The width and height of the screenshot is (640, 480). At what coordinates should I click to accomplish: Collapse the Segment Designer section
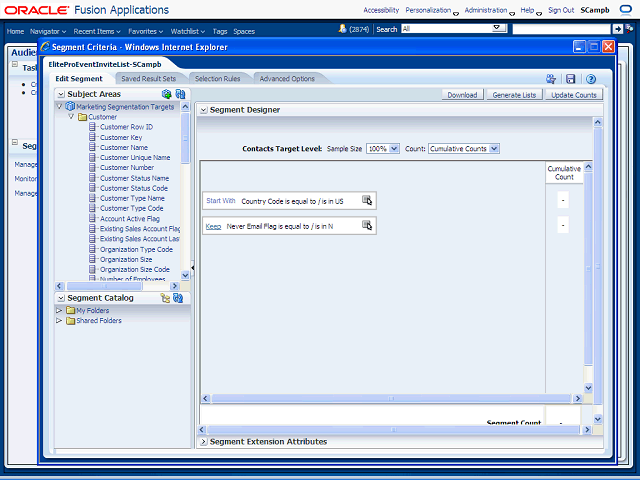click(203, 110)
